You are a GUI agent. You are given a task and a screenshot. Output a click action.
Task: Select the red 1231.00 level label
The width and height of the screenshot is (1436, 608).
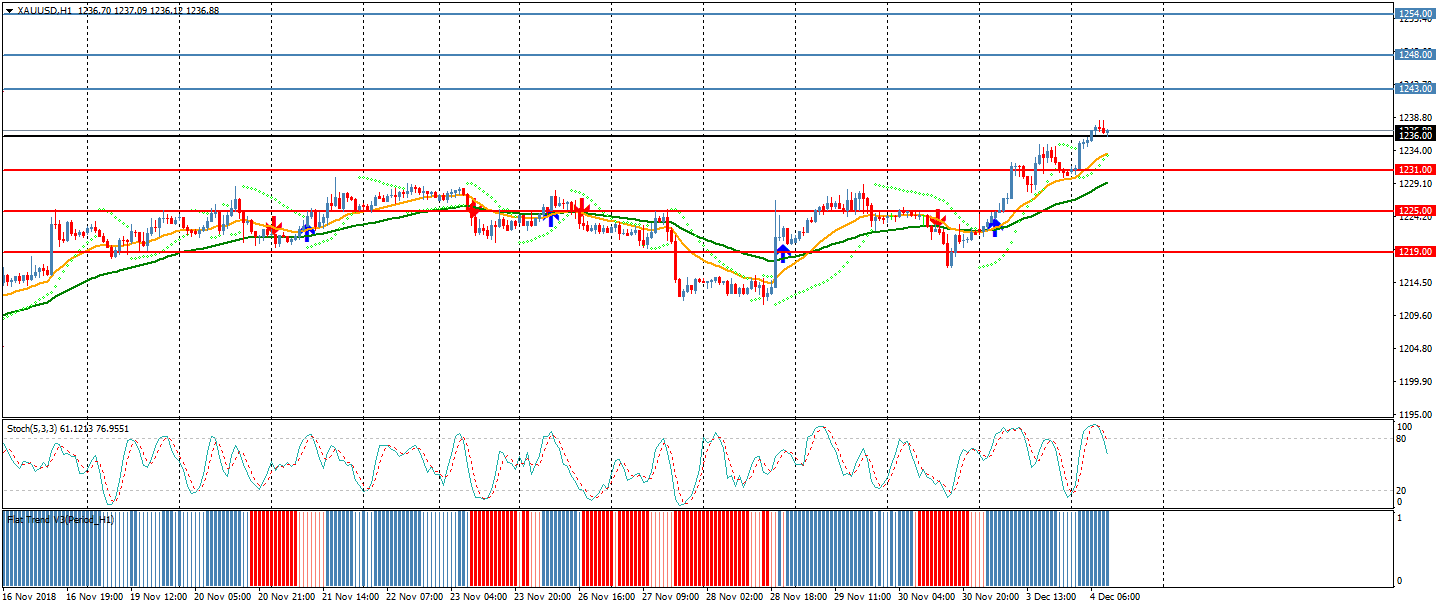tap(1414, 170)
